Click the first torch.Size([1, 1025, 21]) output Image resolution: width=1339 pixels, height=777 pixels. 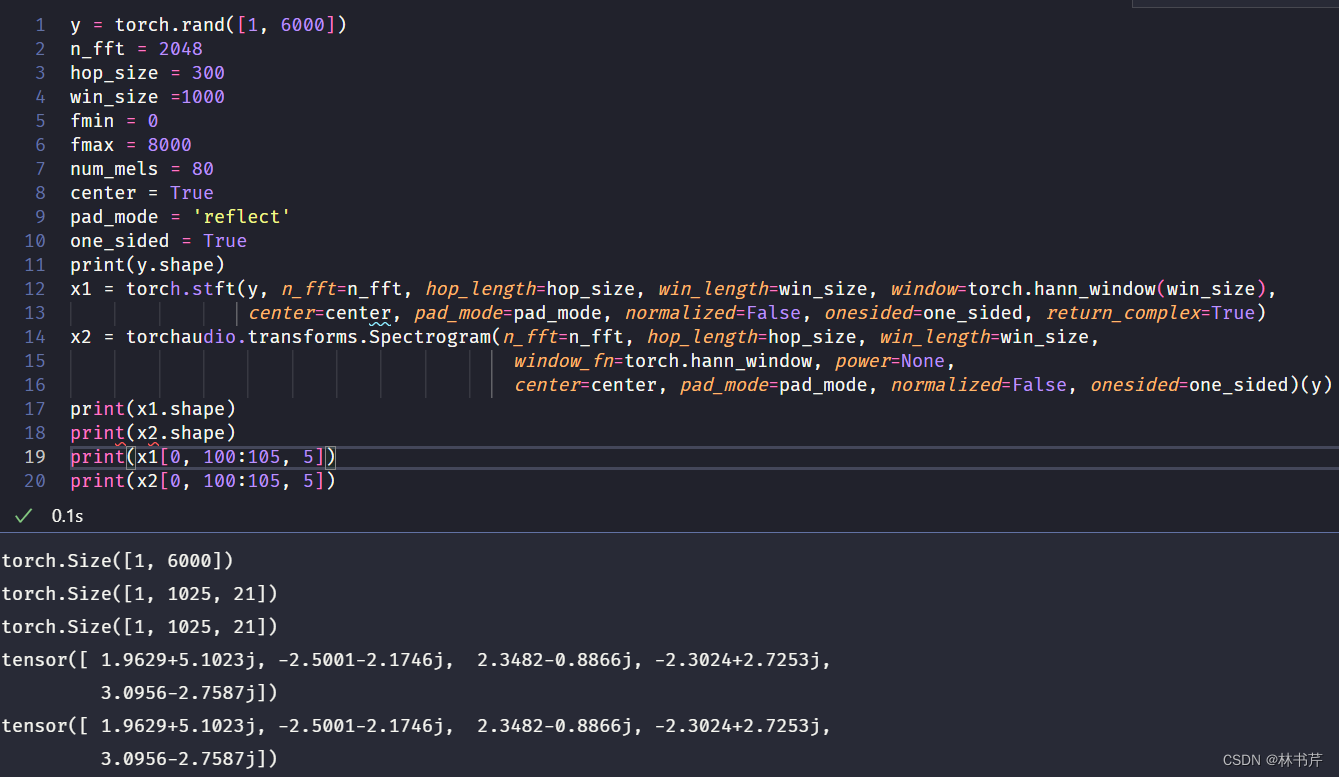coord(140,594)
